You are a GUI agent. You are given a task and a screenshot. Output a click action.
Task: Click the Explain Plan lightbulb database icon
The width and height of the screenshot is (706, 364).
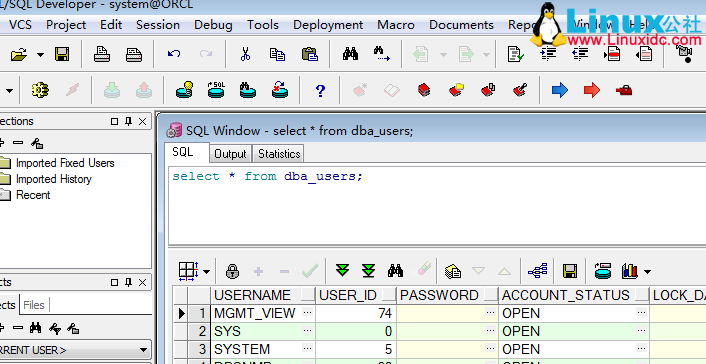184,90
